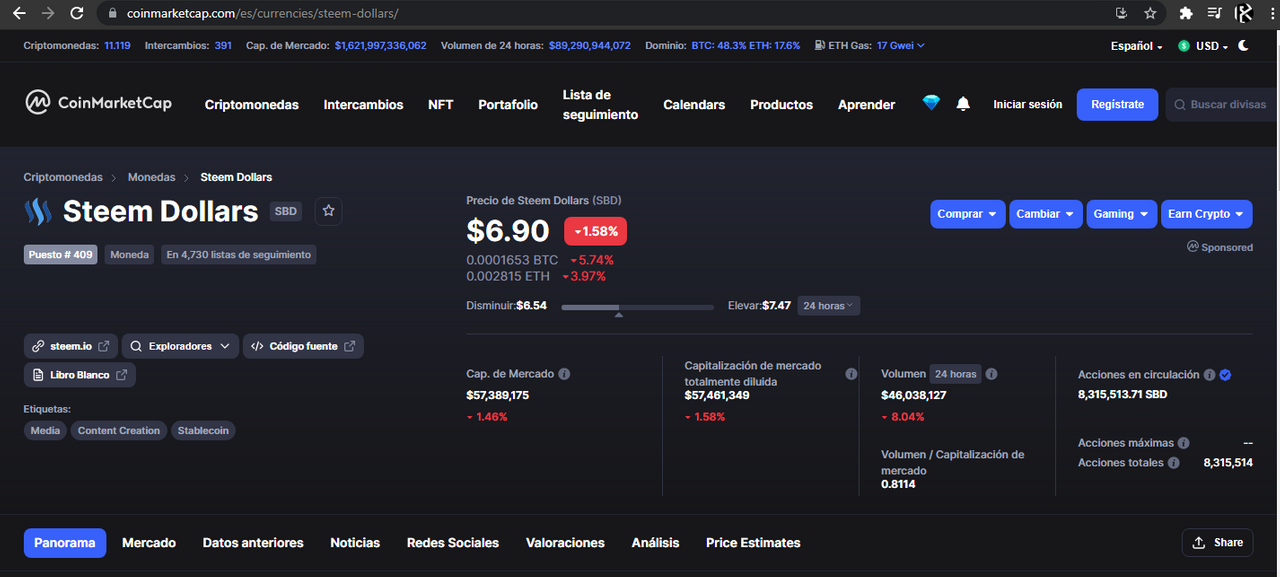Bookmark this page with the star icon
The image size is (1280, 577).
click(1150, 14)
